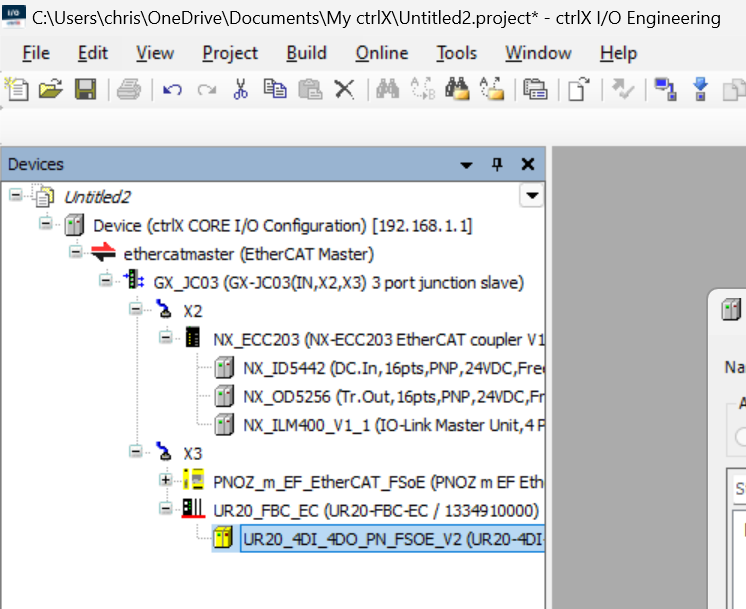Open the Help menu
This screenshot has width=746, height=609.
[x=618, y=53]
